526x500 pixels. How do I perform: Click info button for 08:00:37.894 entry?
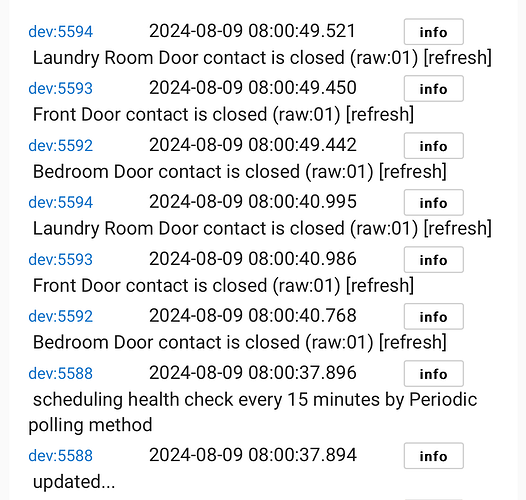coord(433,456)
